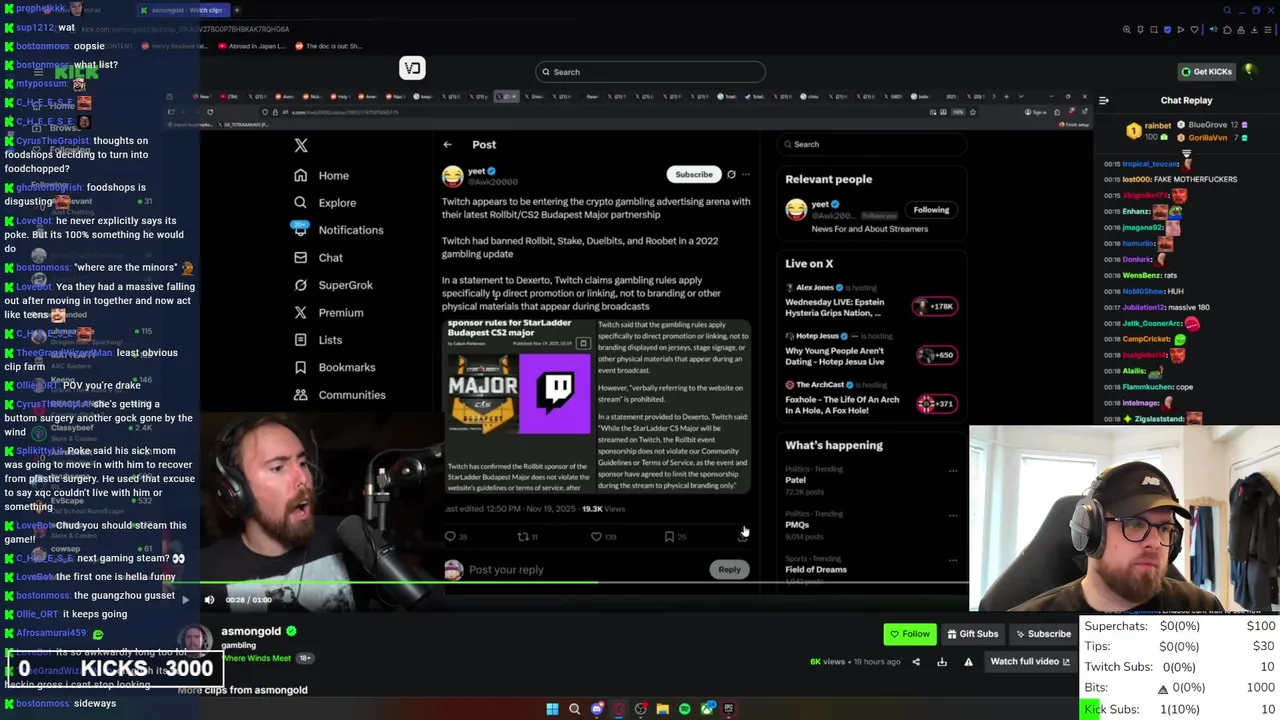Click the Kick search bar
This screenshot has width=1280, height=720.
[650, 72]
